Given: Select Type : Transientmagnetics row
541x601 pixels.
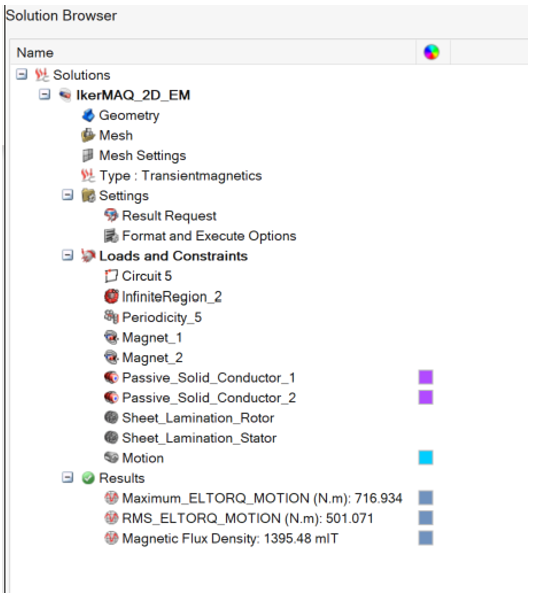Looking at the screenshot, I should tap(181, 176).
